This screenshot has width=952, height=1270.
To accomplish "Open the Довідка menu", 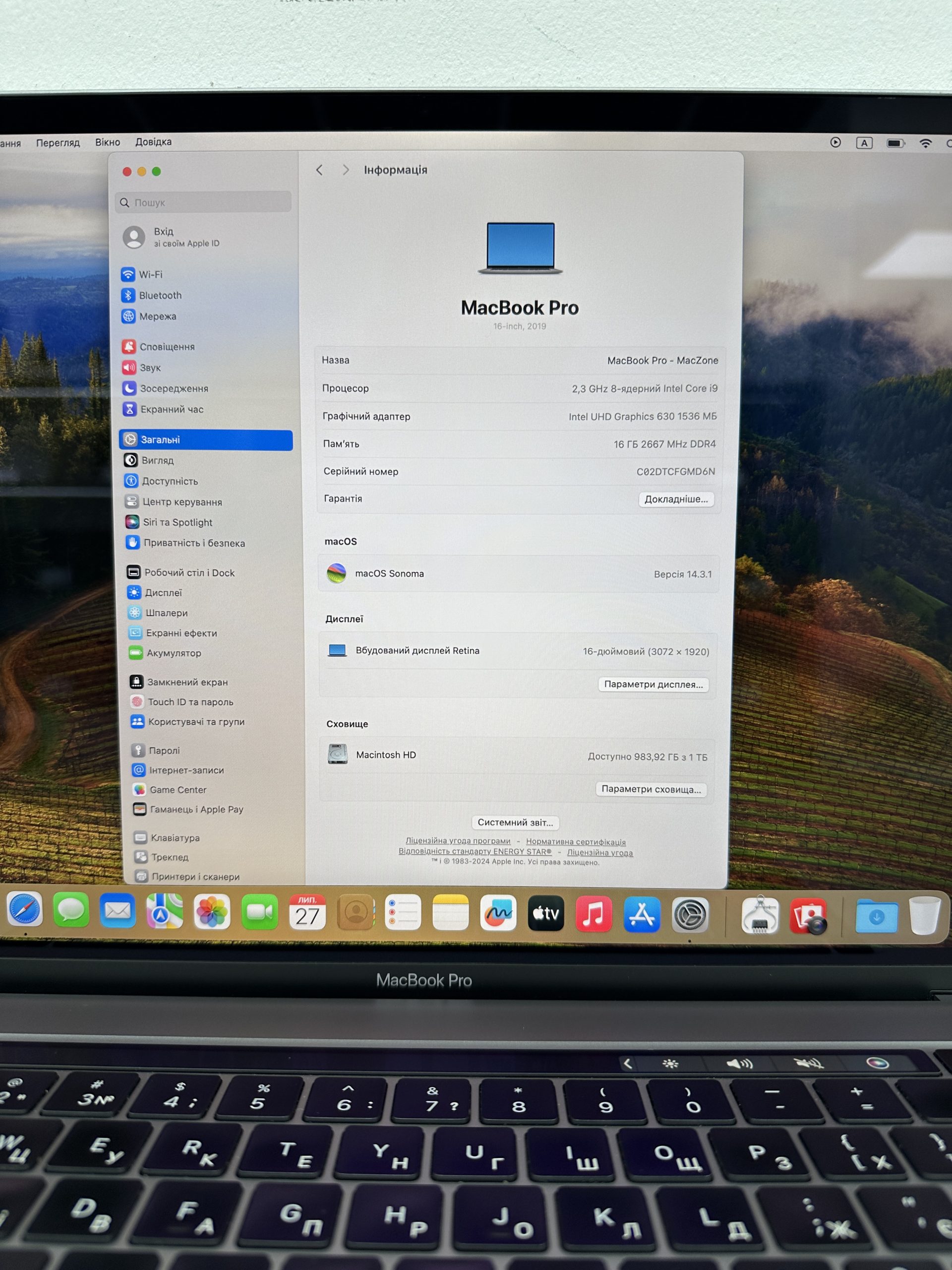I will click(153, 142).
